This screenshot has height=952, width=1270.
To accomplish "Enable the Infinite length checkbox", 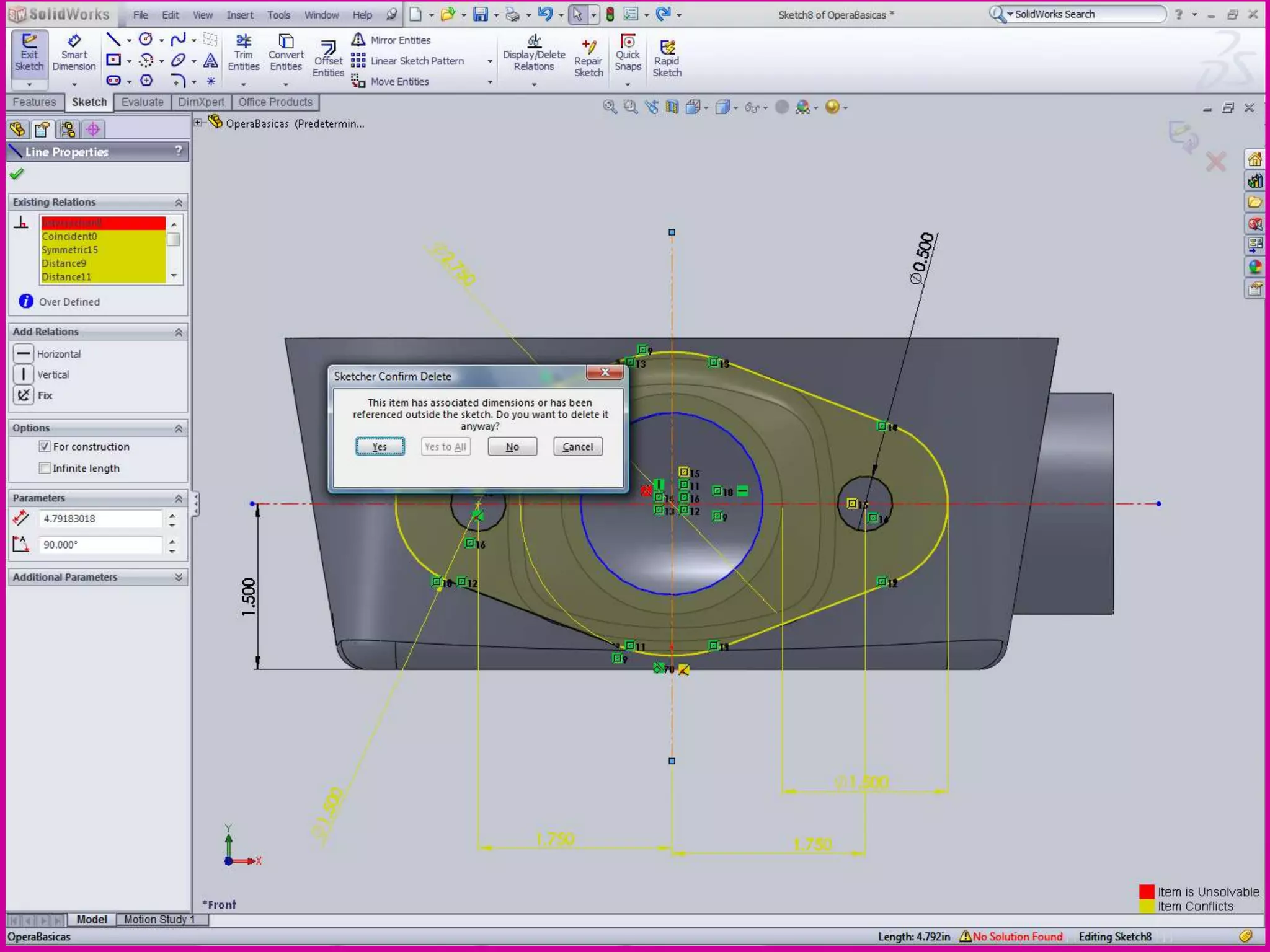I will pyautogui.click(x=45, y=468).
